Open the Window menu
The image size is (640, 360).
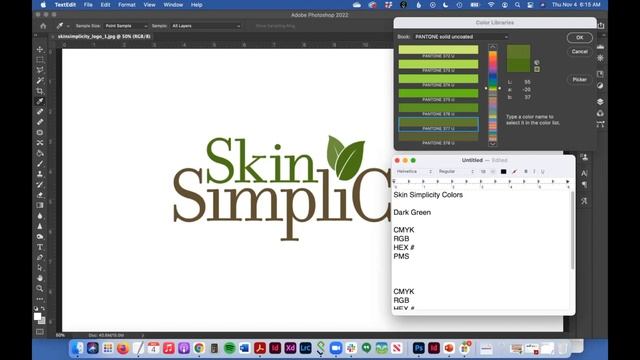[x=173, y=5]
